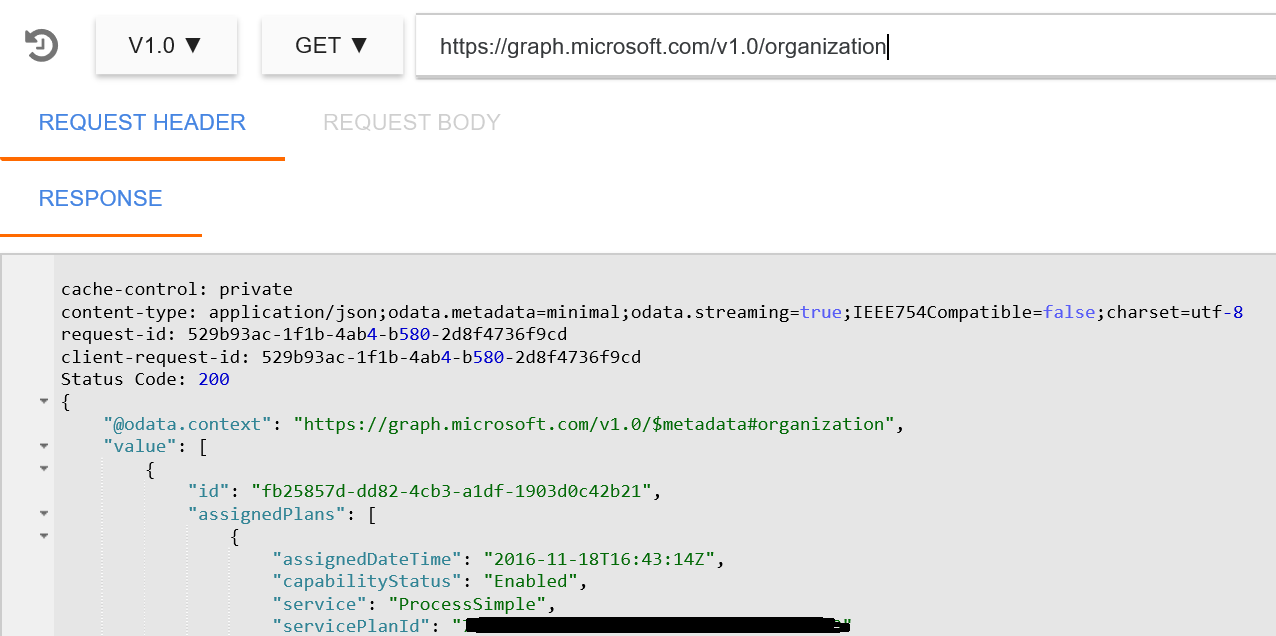Click the request URL input field
Viewport: 1276px width, 636px height.
click(845, 46)
